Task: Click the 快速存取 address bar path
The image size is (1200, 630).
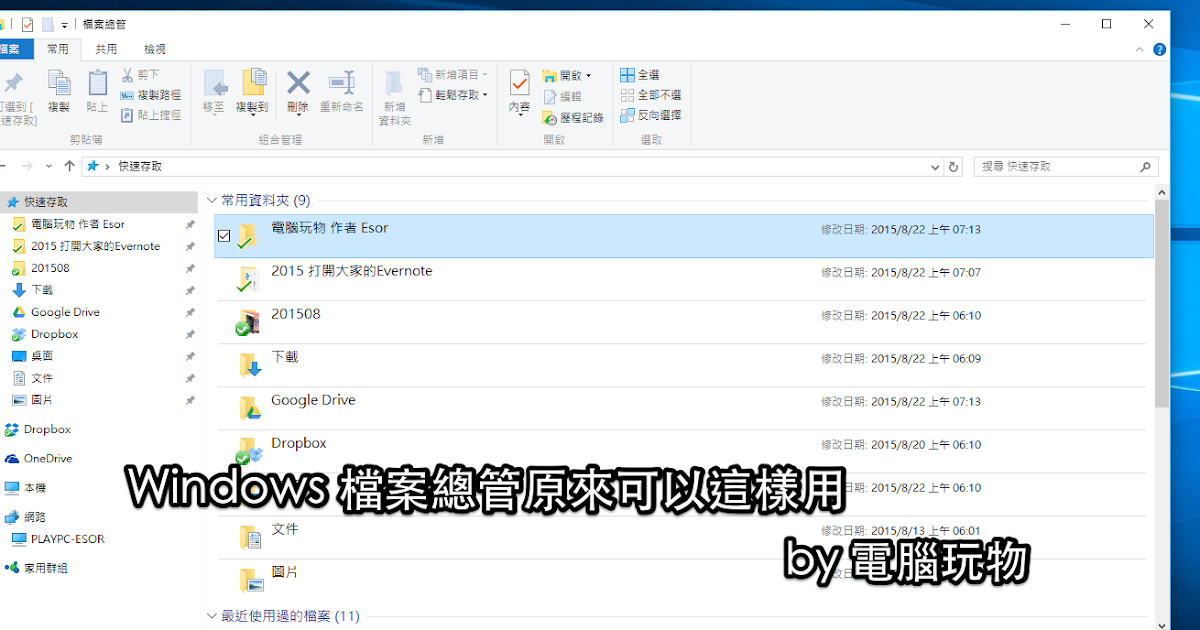Action: click(x=140, y=167)
